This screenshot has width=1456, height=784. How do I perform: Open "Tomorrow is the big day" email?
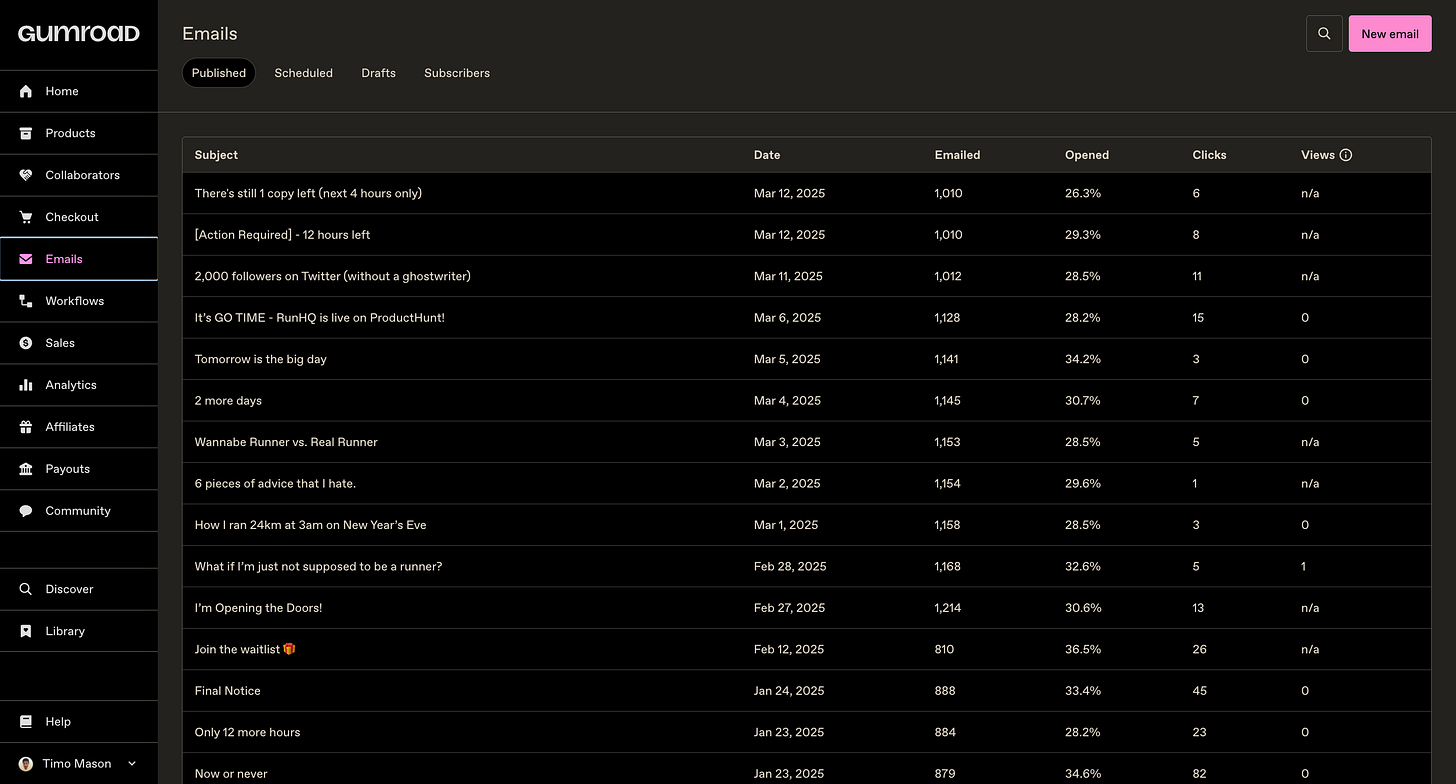coord(806,359)
